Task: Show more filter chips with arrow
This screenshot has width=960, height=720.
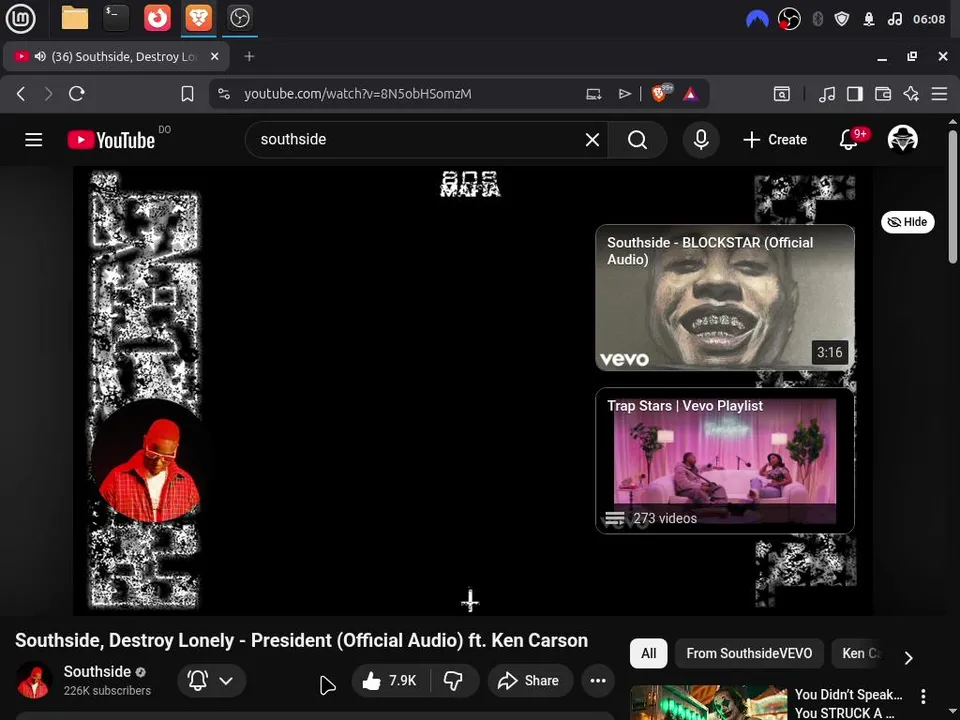Action: [x=909, y=658]
